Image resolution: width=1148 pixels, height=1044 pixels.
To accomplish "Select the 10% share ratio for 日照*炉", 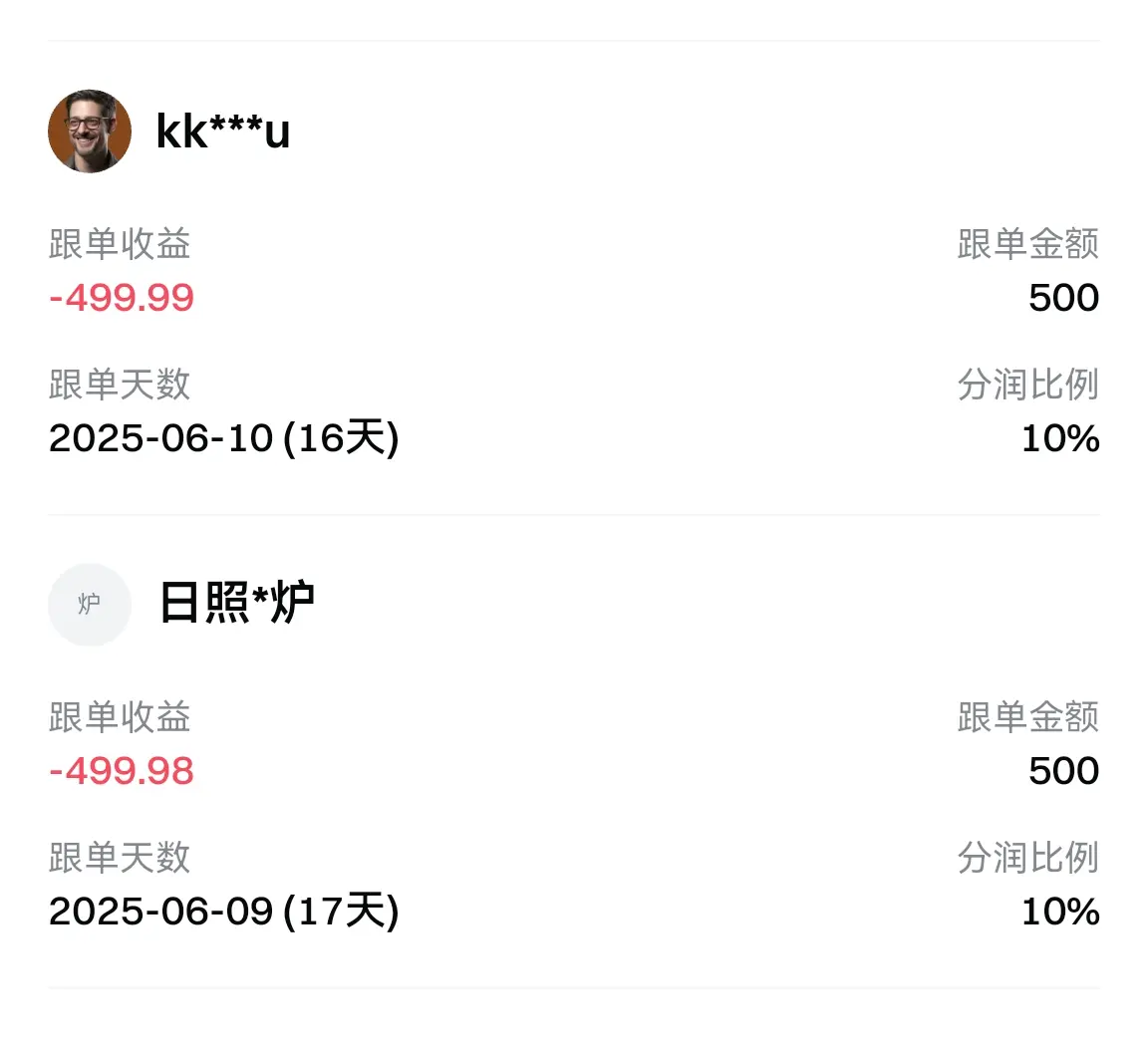I will pos(1059,912).
